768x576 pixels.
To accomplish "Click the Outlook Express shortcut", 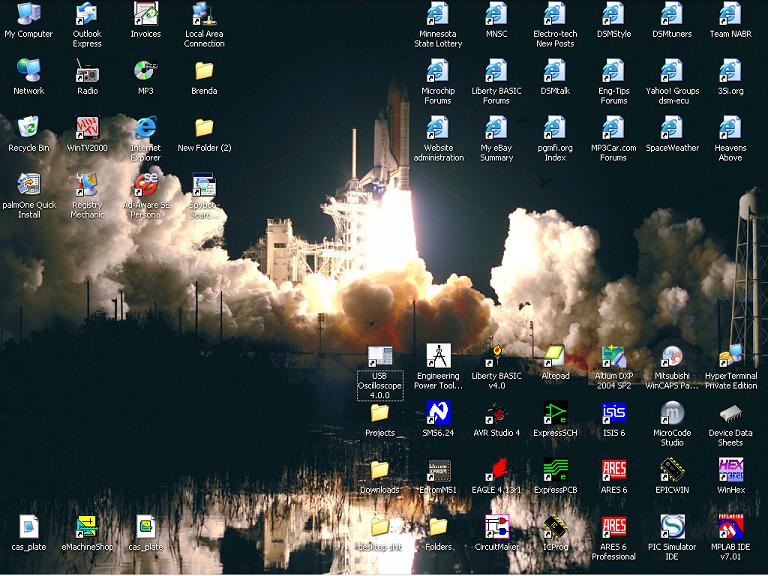I will click(x=87, y=15).
